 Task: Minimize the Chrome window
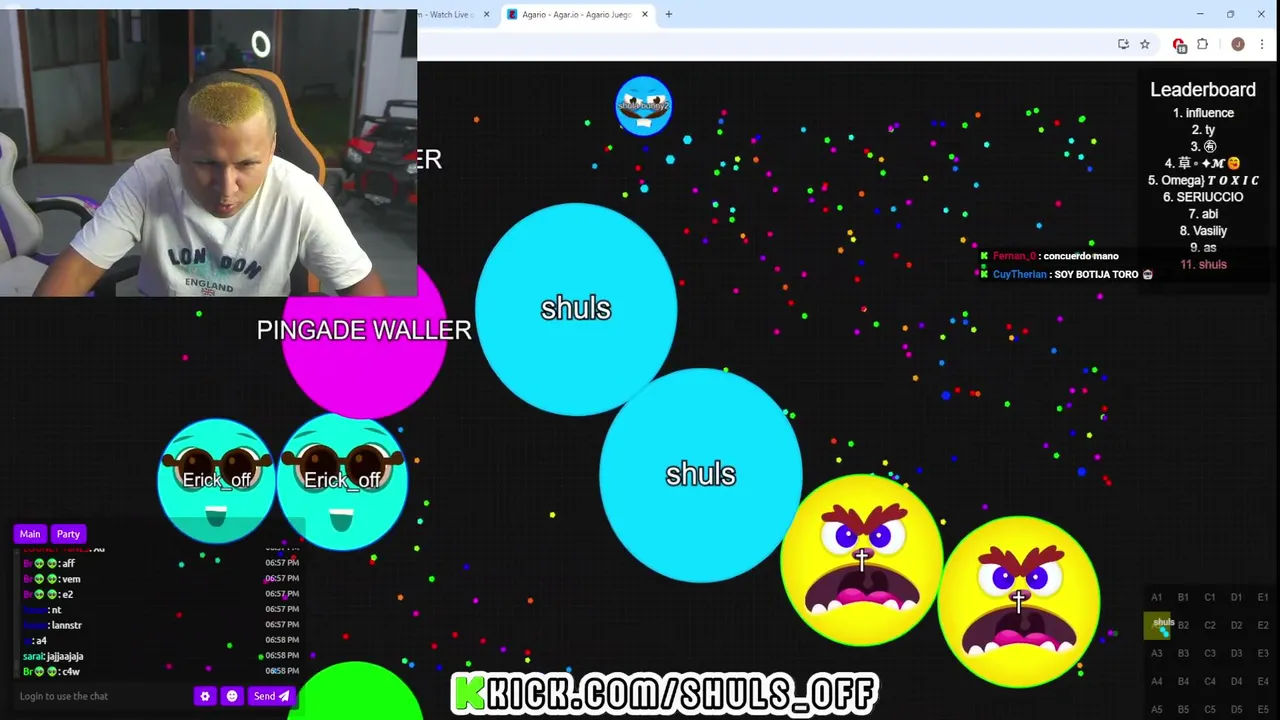tap(1200, 14)
